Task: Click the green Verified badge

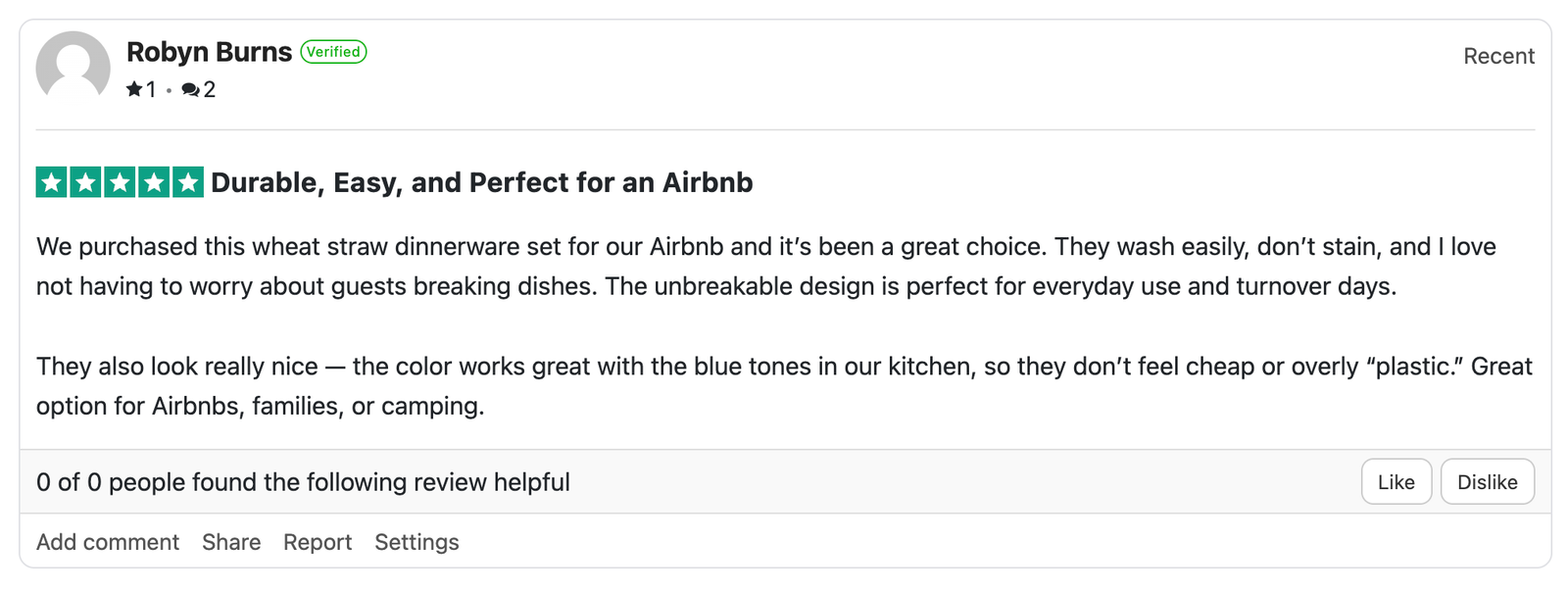Action: click(x=333, y=52)
